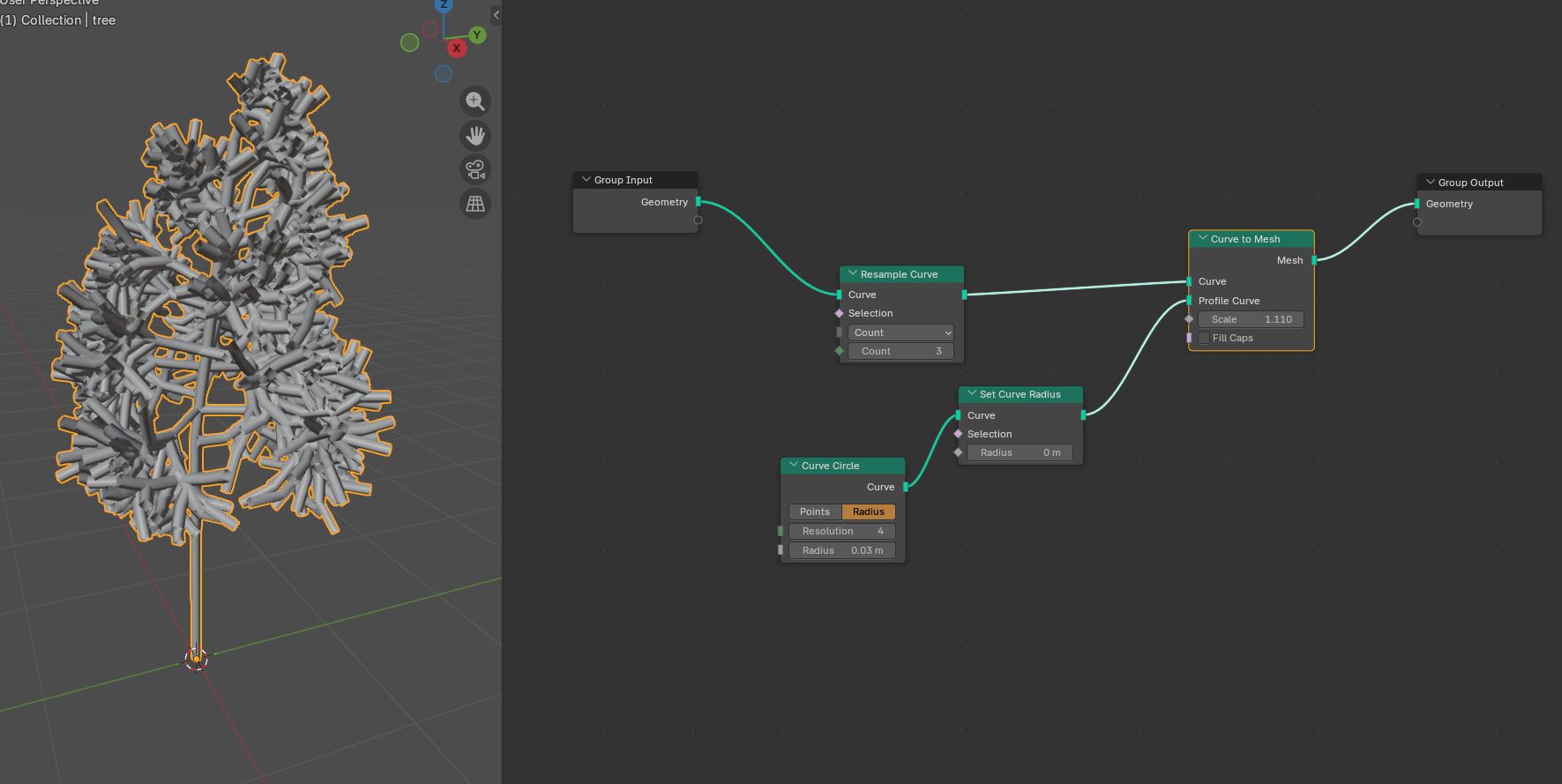Click Resample Curve Selection socket
This screenshot has height=784, width=1562.
(839, 313)
